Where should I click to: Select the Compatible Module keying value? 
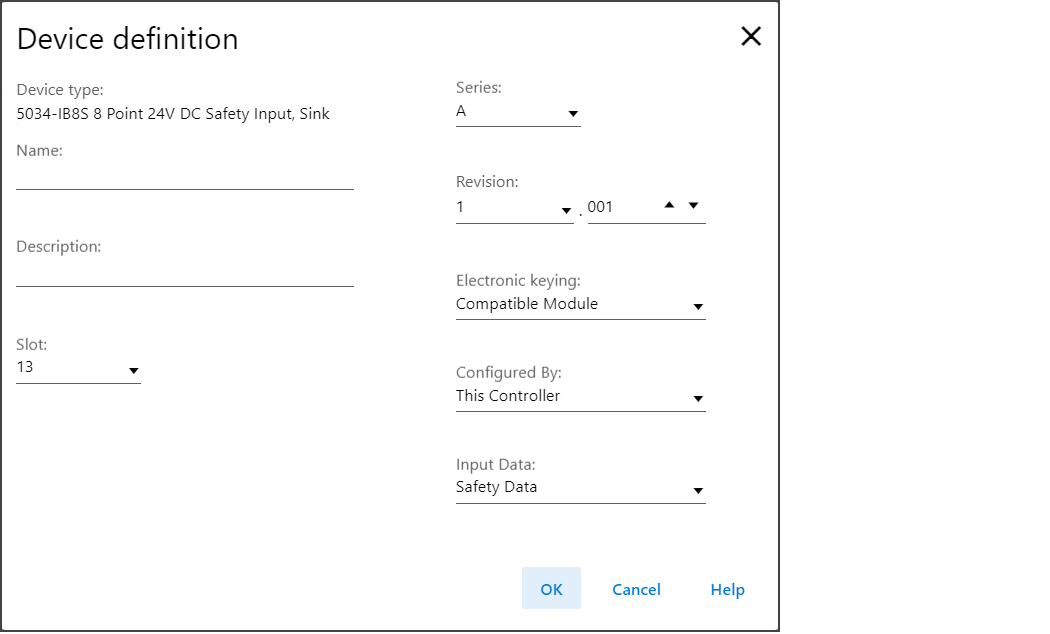[x=527, y=304]
